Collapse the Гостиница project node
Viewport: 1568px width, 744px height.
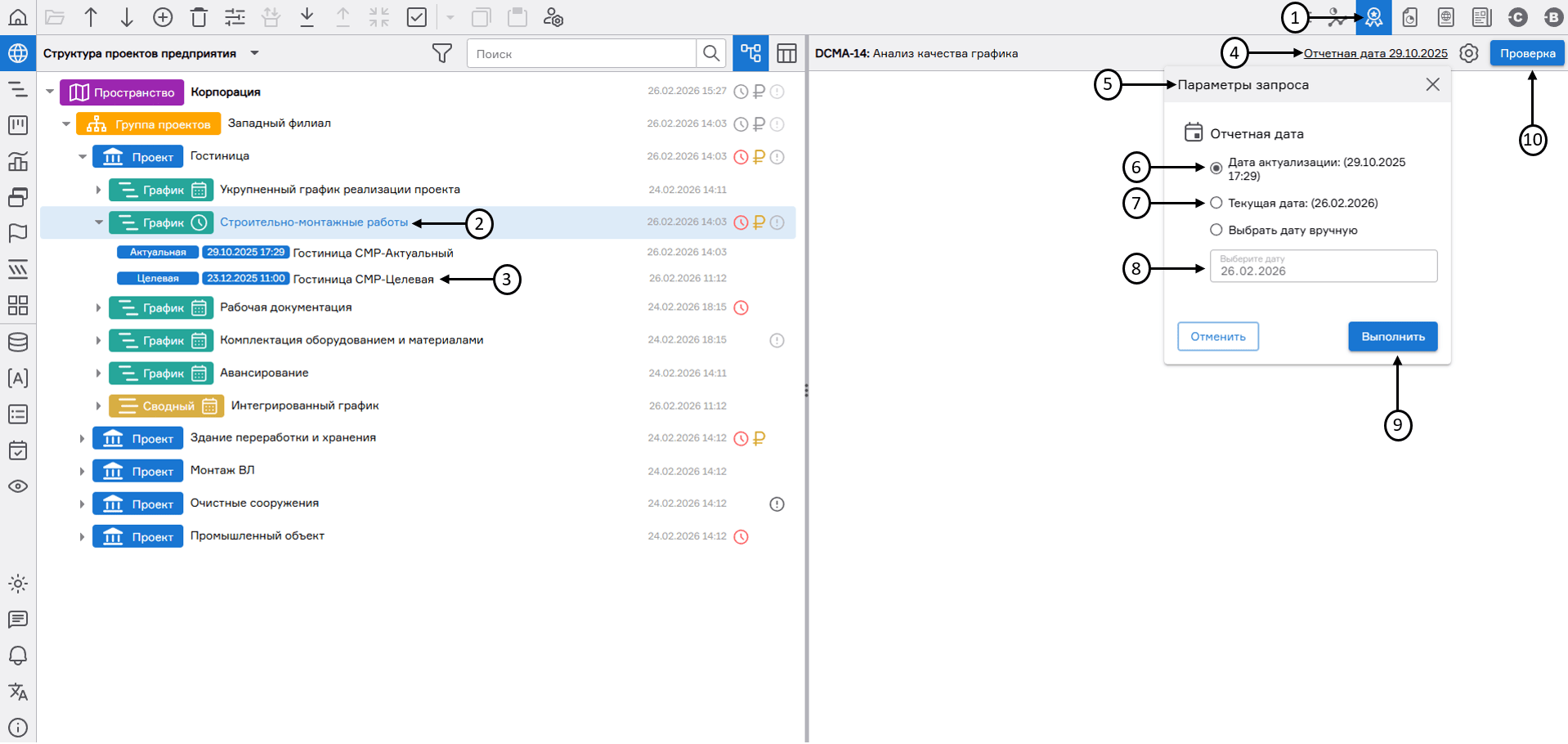click(x=83, y=156)
